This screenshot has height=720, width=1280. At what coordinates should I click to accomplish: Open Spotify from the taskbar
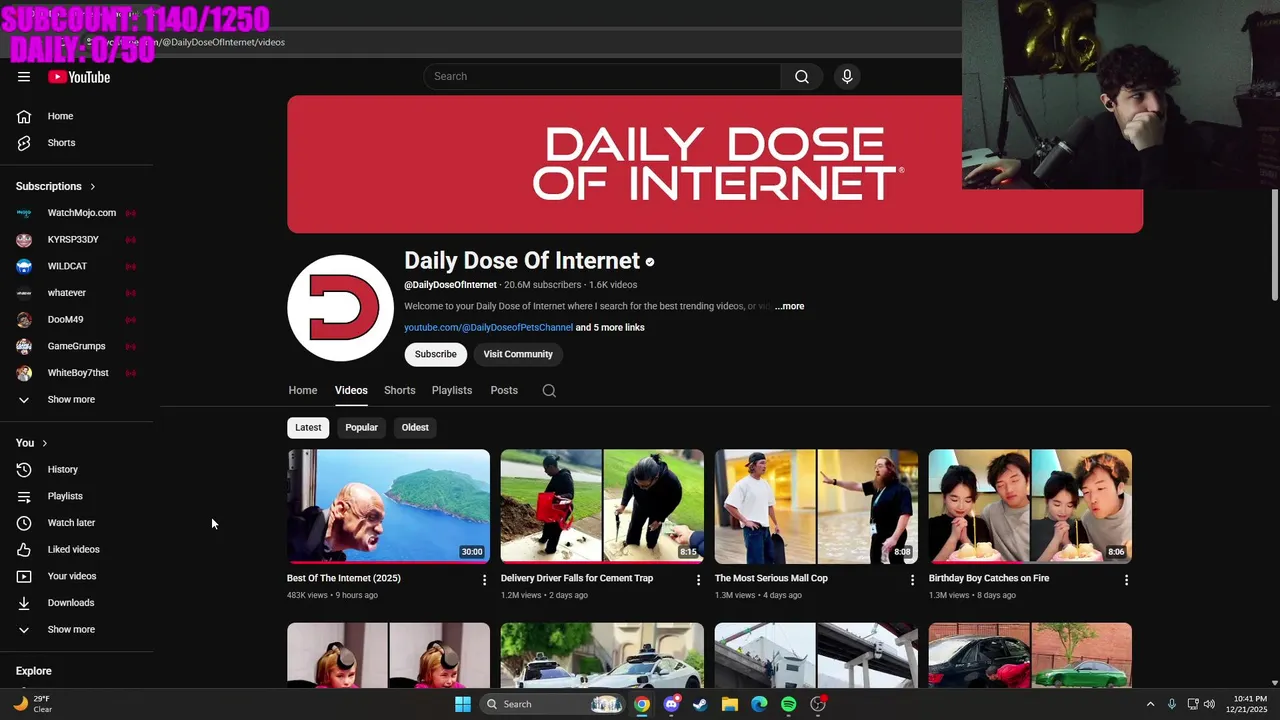[788, 704]
